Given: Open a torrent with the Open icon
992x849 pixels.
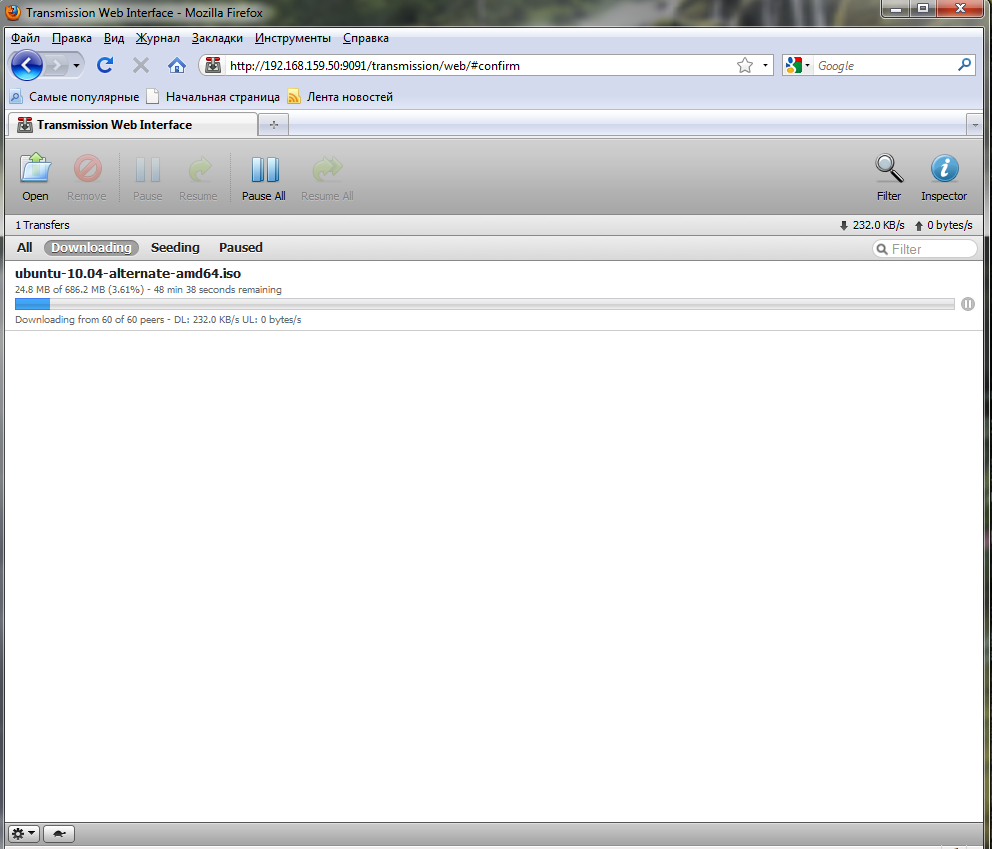Looking at the screenshot, I should click(x=35, y=177).
